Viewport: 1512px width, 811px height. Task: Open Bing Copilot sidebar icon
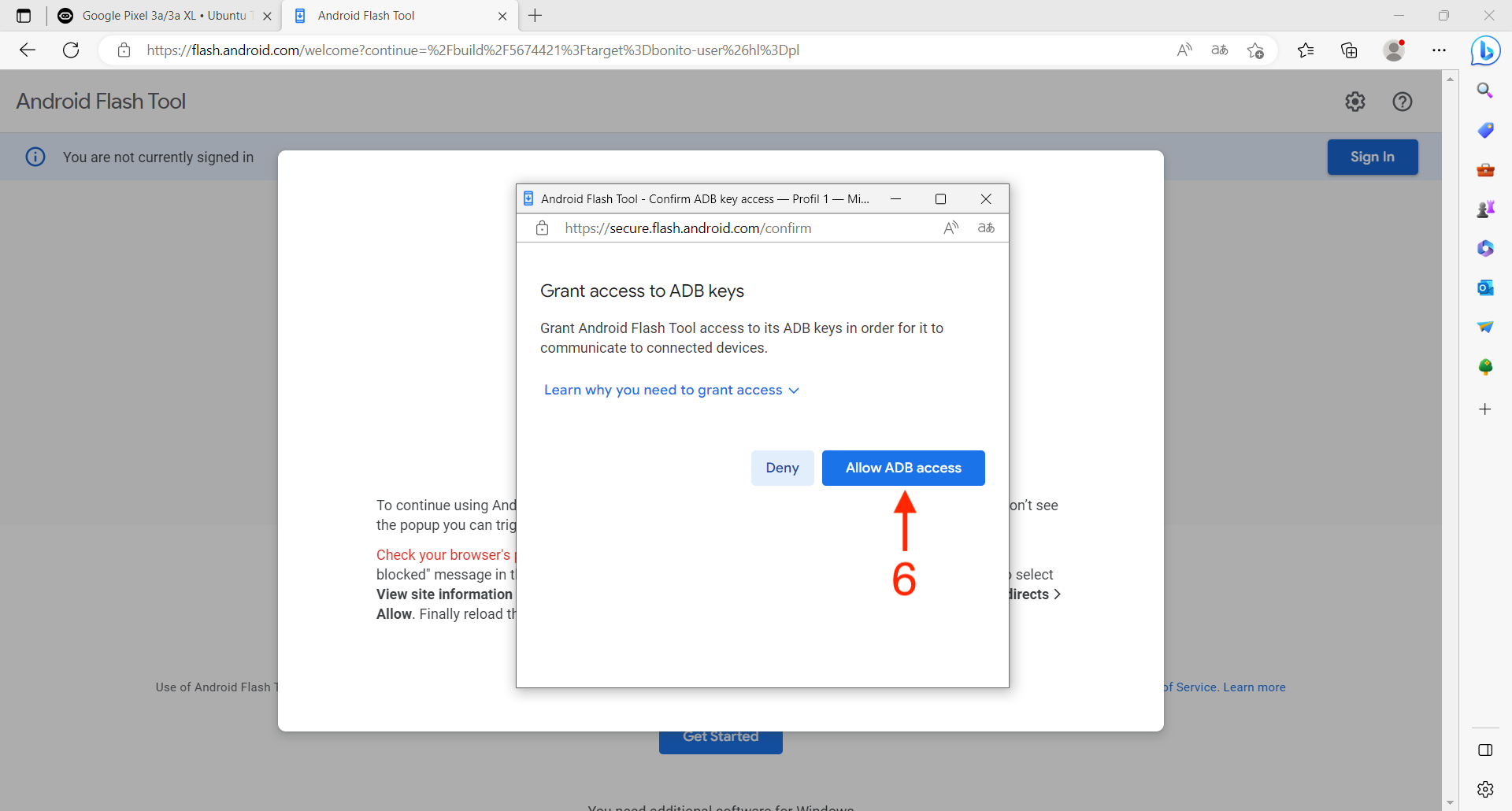click(x=1485, y=51)
